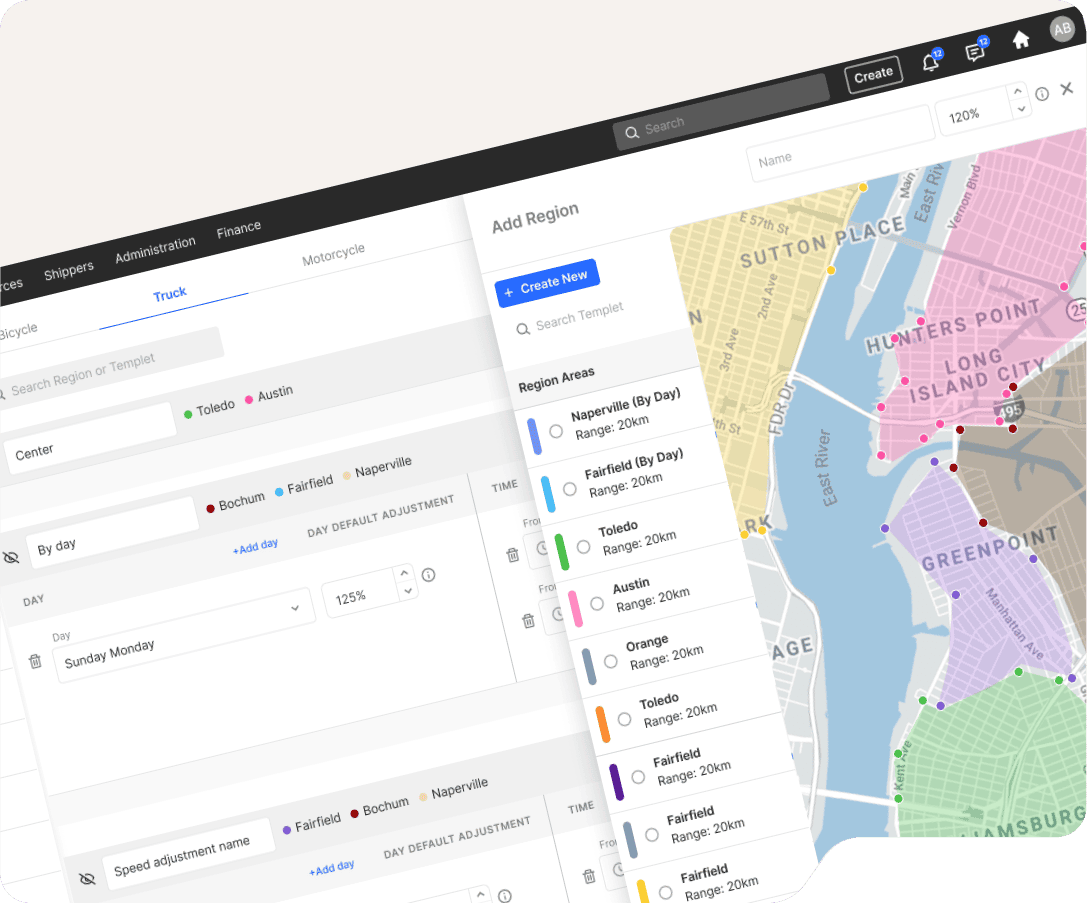Viewport: 1087px width, 903px height.
Task: Click the green Toledo color bar
Action: click(x=562, y=552)
